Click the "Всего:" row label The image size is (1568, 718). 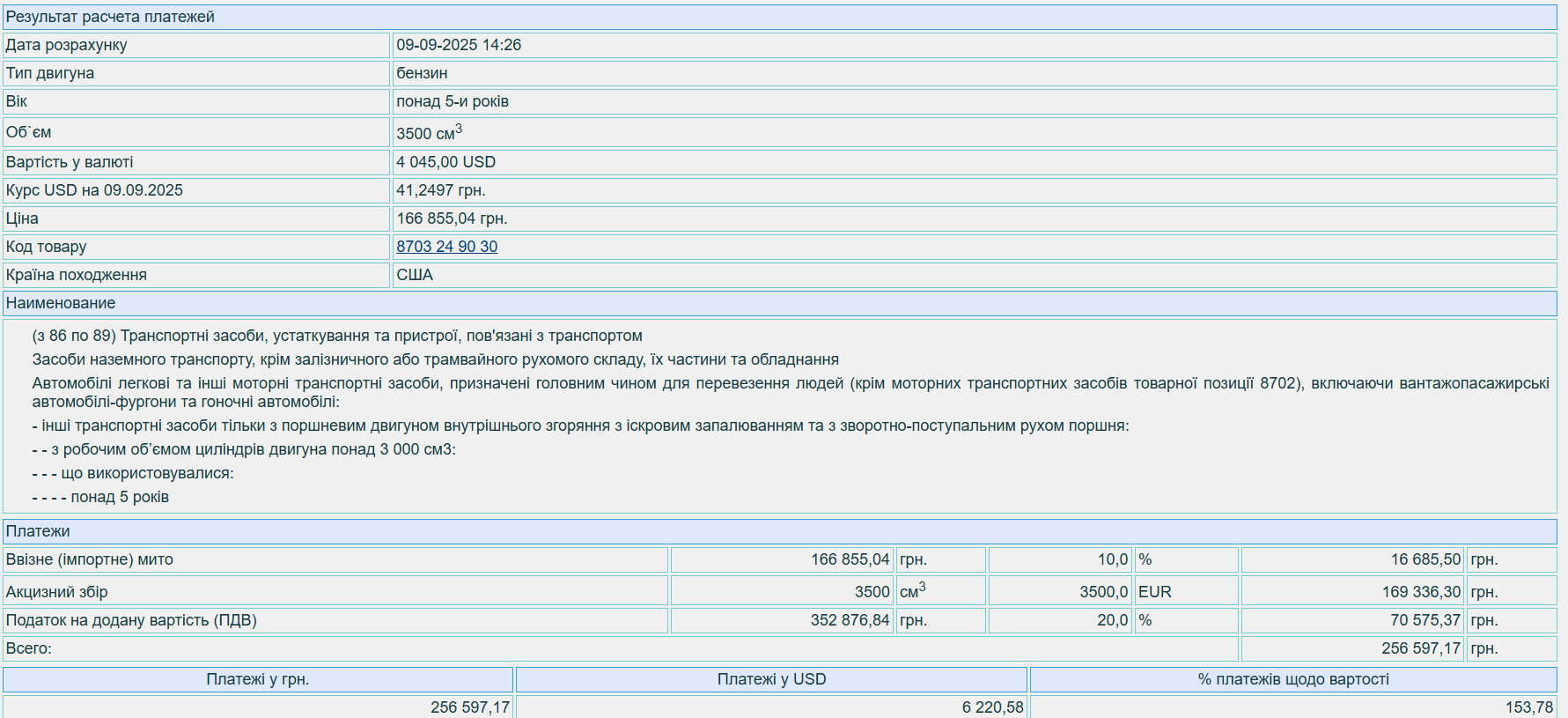coord(29,648)
